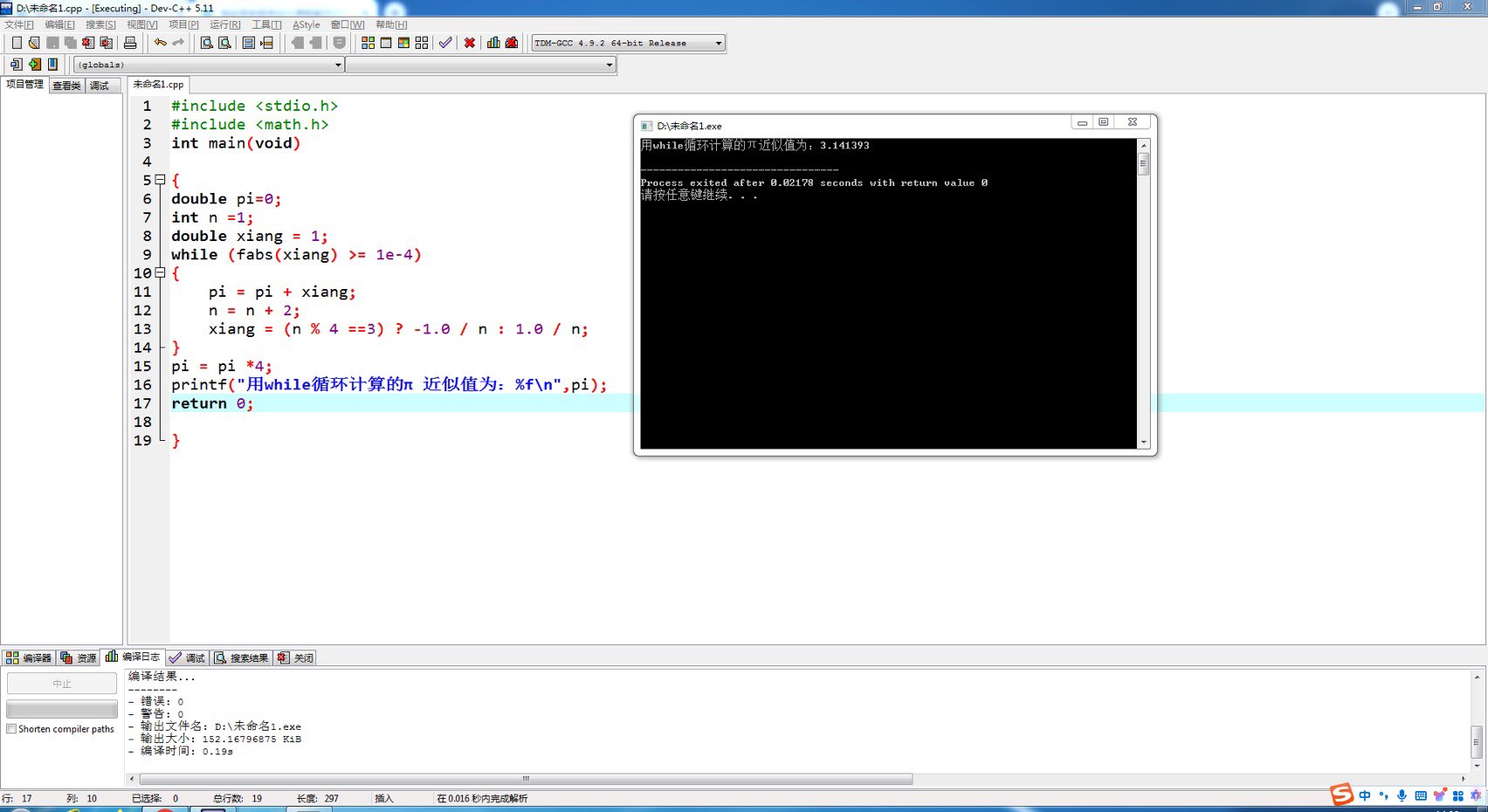This screenshot has width=1488, height=812.
Task: Click the '#include <math.h>' code line
Action: [250, 125]
